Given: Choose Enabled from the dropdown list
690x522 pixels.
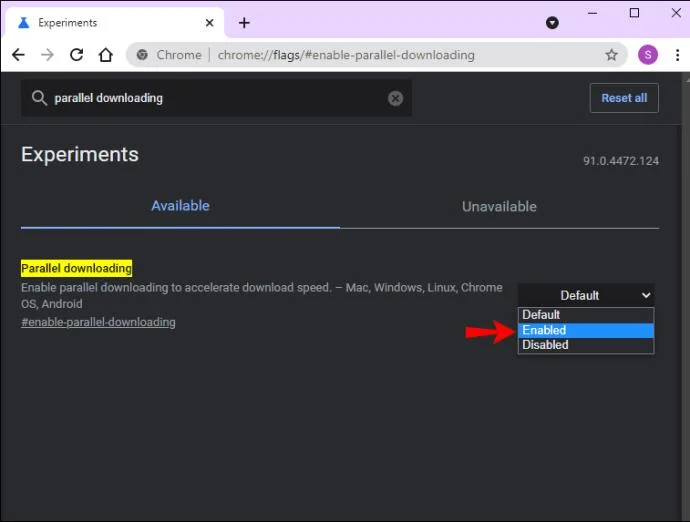Looking at the screenshot, I should [586, 330].
